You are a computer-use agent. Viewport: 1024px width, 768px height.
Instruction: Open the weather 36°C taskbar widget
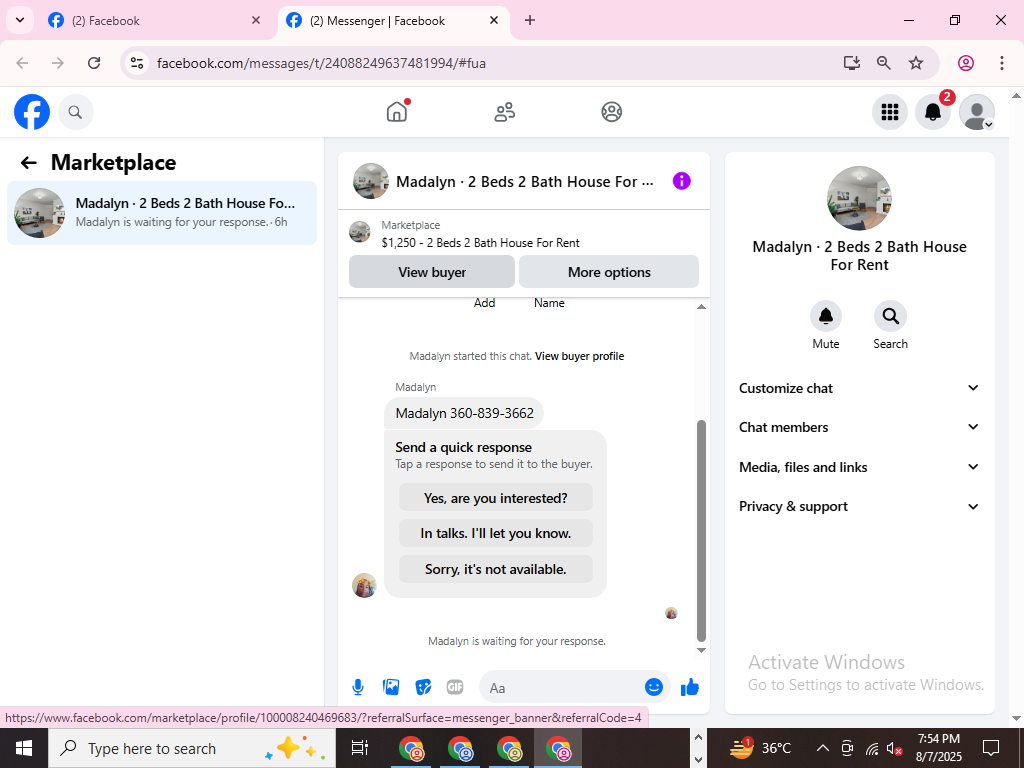click(x=760, y=748)
